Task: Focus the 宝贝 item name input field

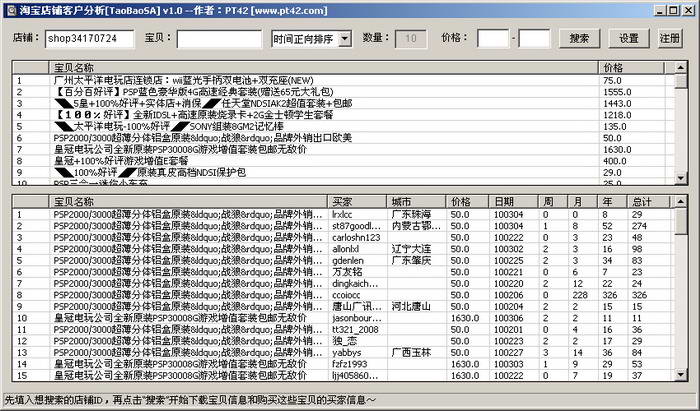Action: pos(219,39)
